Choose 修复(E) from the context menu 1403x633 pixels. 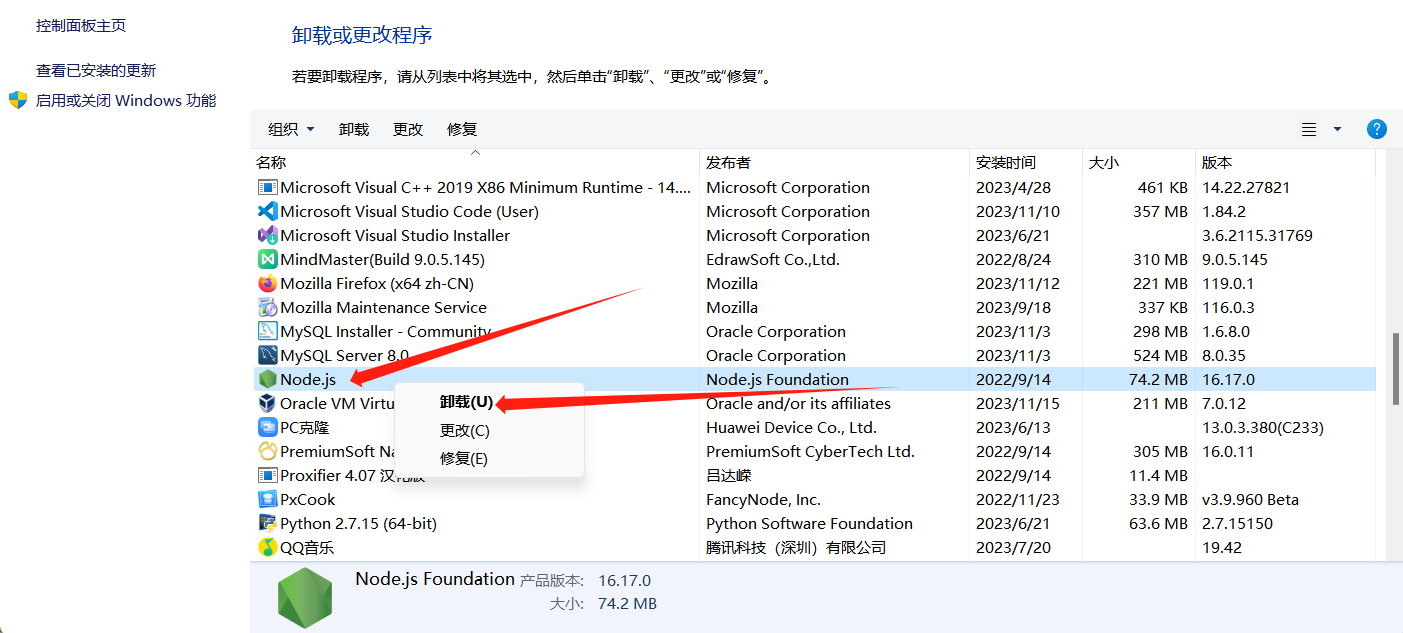[464, 459]
